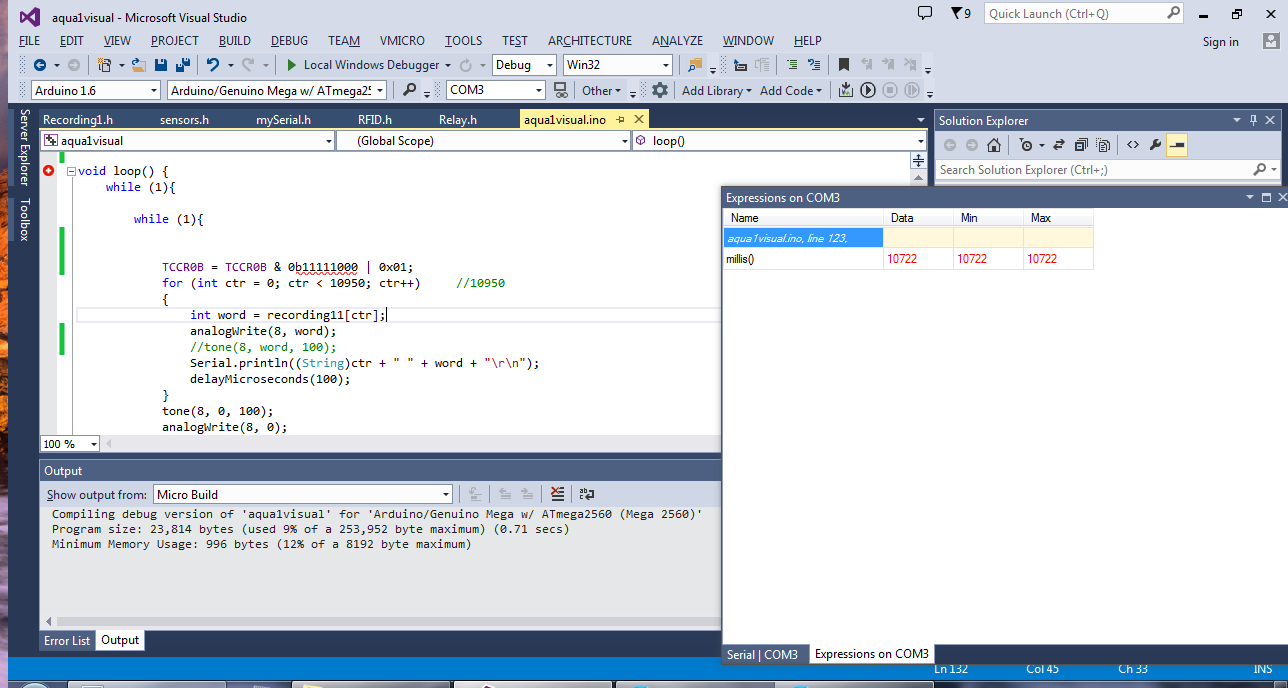Image resolution: width=1288 pixels, height=688 pixels.
Task: Click the Navigate Backward arrow in toolbar
Action: point(40,65)
